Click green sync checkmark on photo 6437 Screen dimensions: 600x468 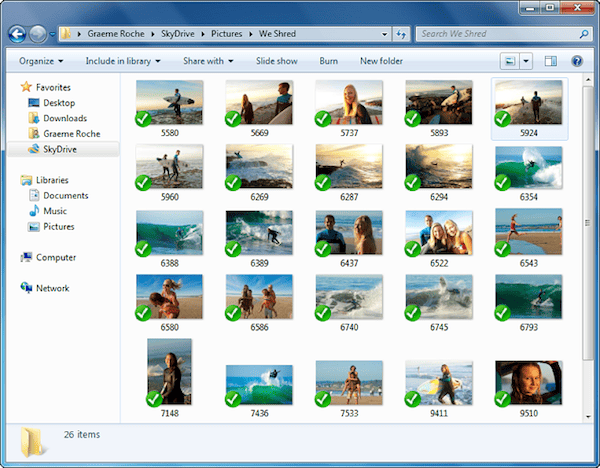tap(323, 249)
